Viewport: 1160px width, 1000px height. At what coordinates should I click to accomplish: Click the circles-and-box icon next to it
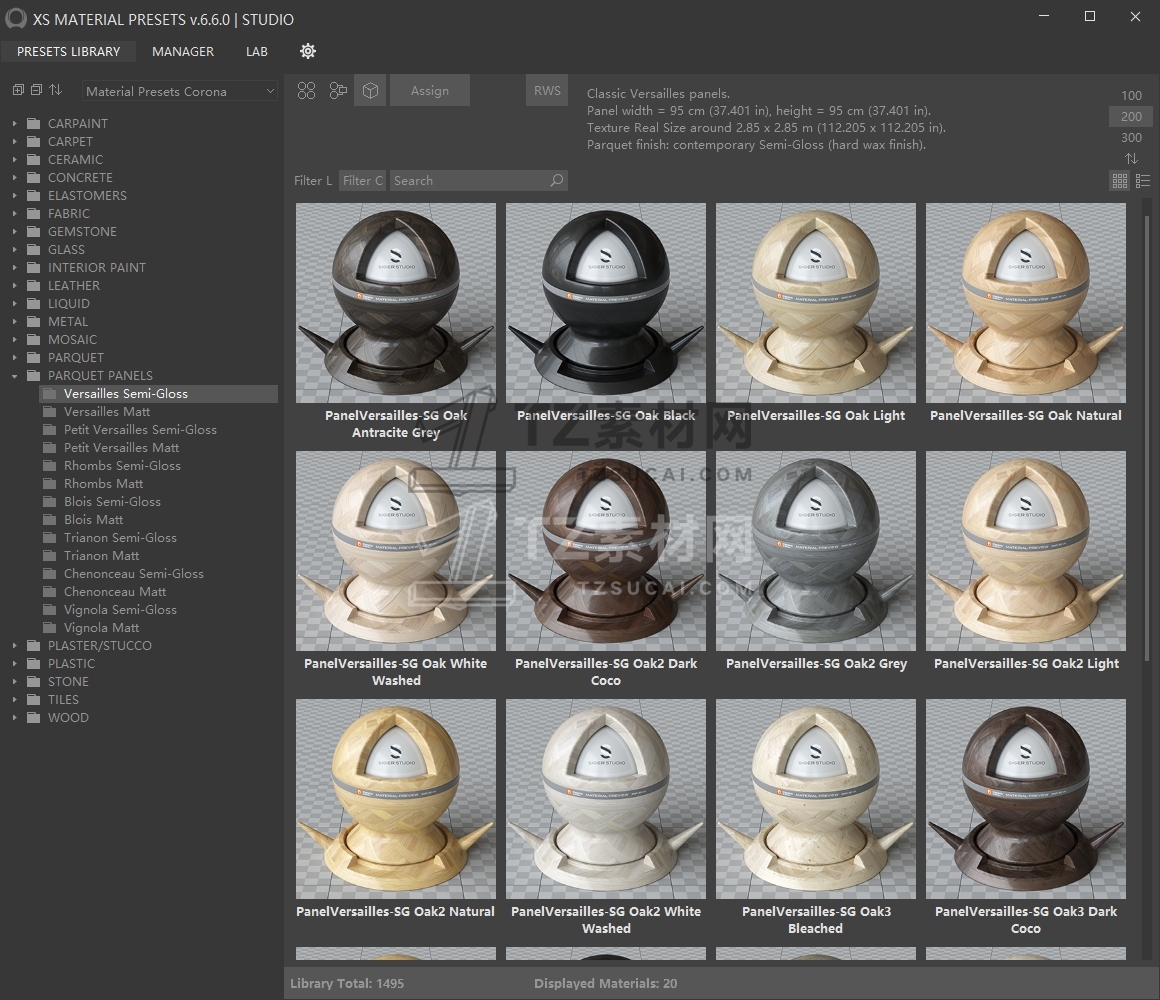[338, 91]
